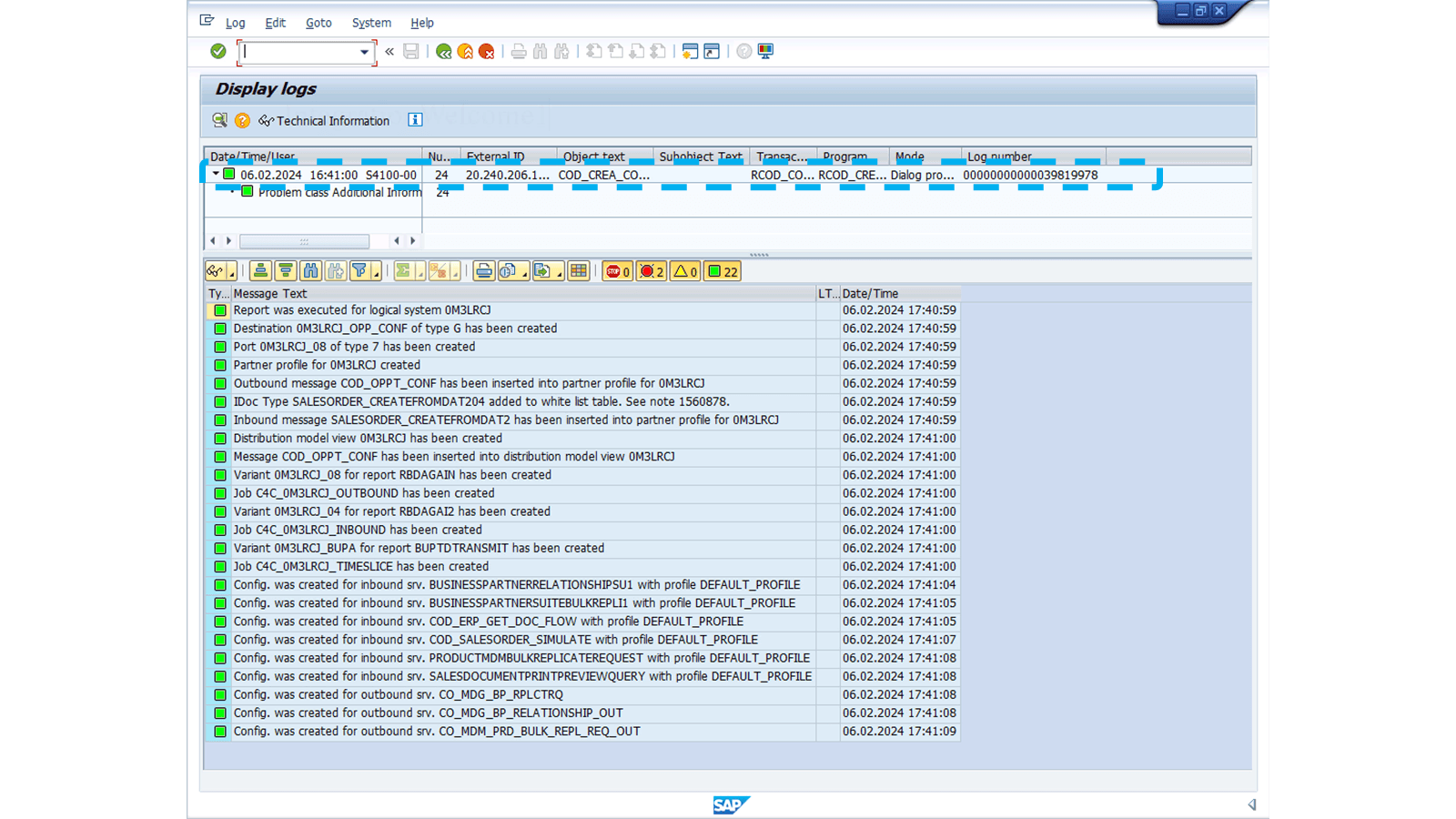Click the Sort Ascending icon
1456x819 pixels.
tap(260, 271)
